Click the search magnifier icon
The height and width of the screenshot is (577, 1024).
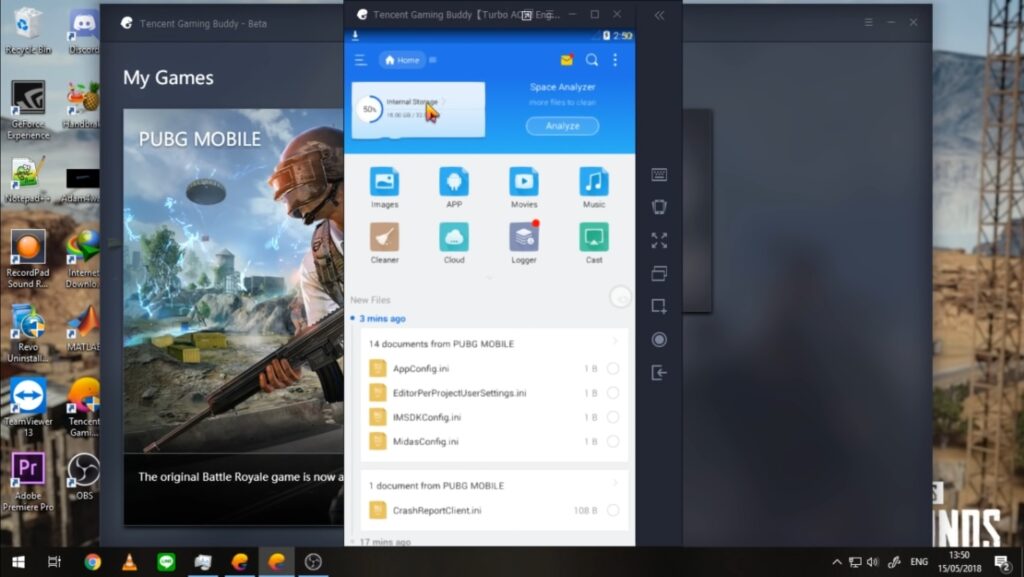click(x=592, y=60)
